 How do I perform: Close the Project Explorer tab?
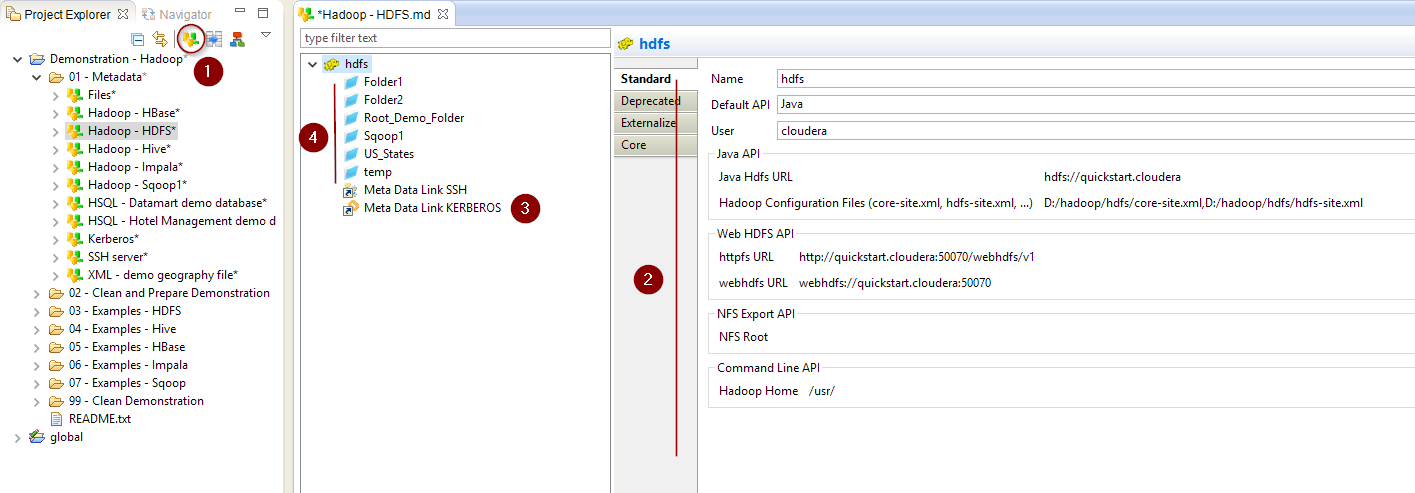[x=123, y=14]
